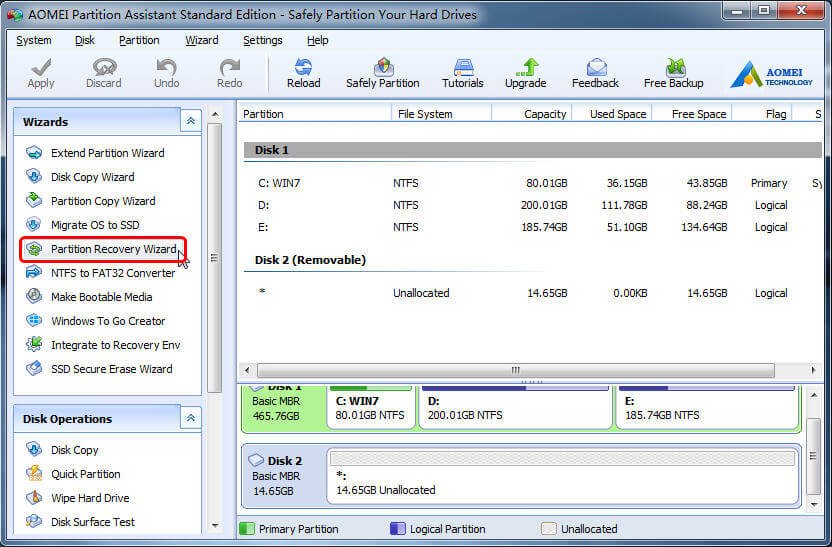The image size is (832, 547).
Task: Collapse the Wizards panel
Action: (190, 121)
